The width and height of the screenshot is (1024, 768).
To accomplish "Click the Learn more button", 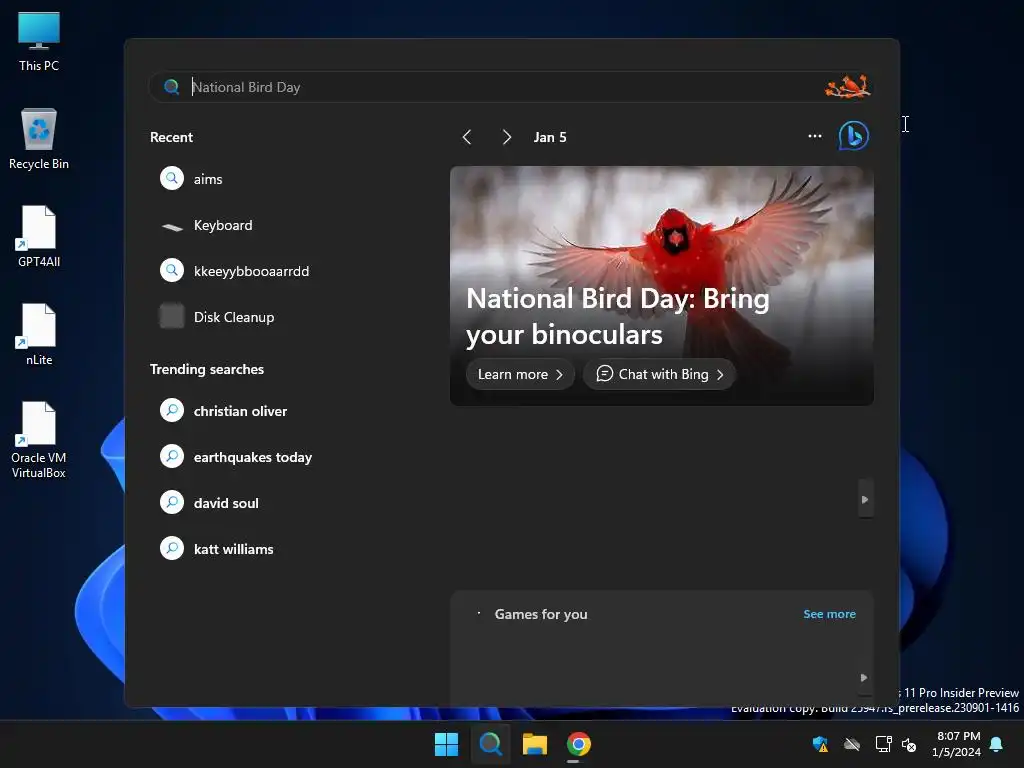I will (x=520, y=374).
